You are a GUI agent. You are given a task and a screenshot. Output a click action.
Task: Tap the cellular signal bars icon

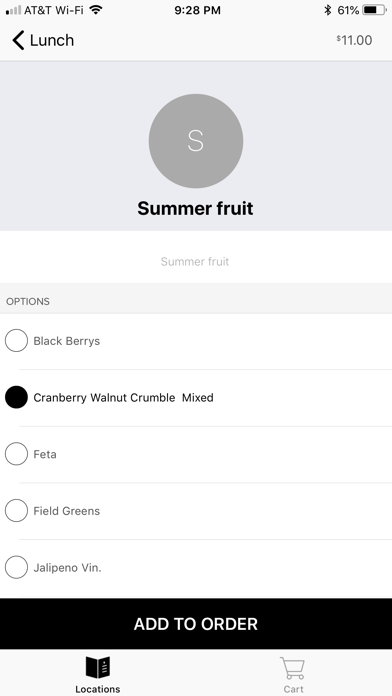[x=13, y=10]
